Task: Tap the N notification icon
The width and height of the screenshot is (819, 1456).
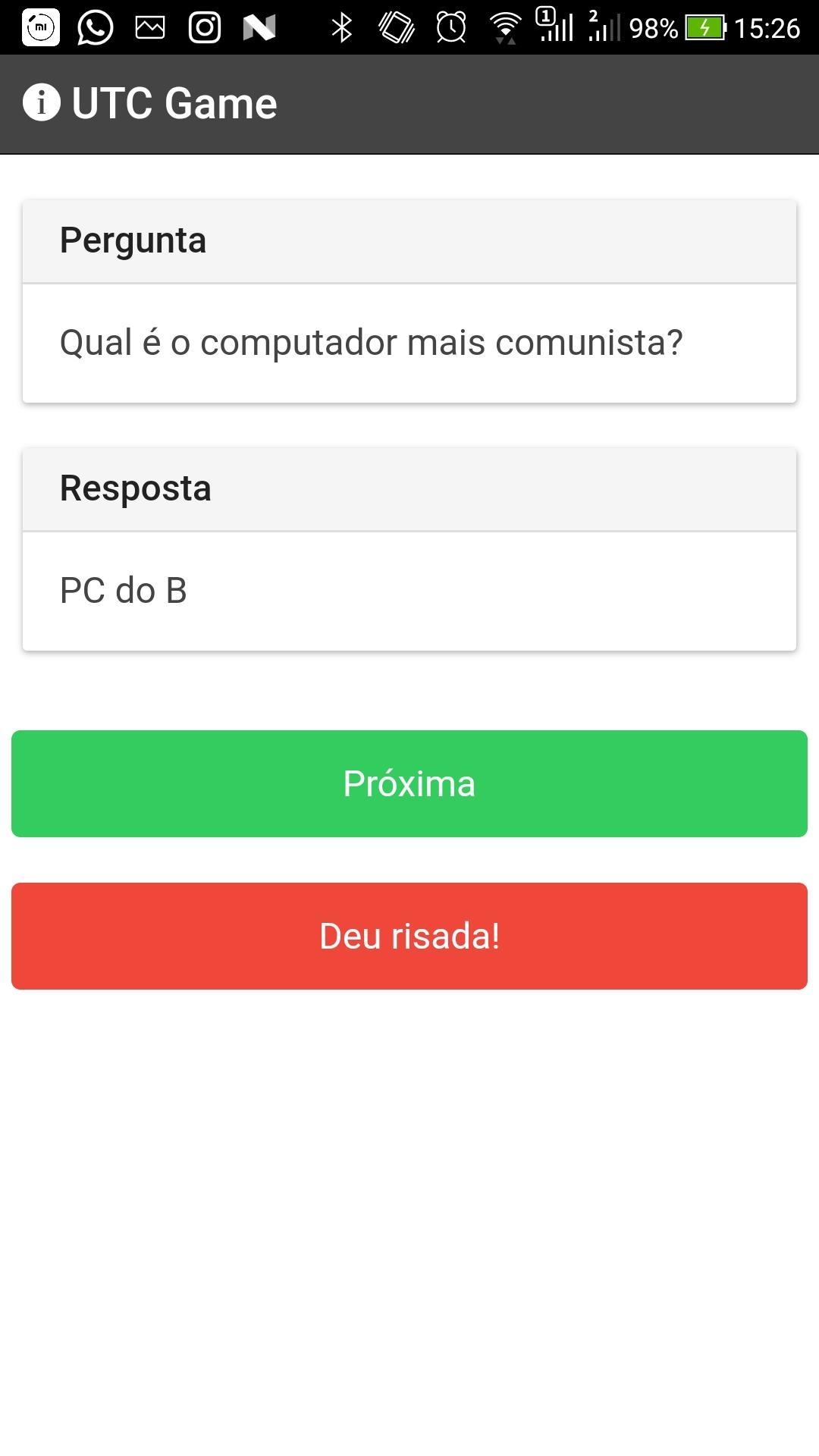Action: click(258, 27)
